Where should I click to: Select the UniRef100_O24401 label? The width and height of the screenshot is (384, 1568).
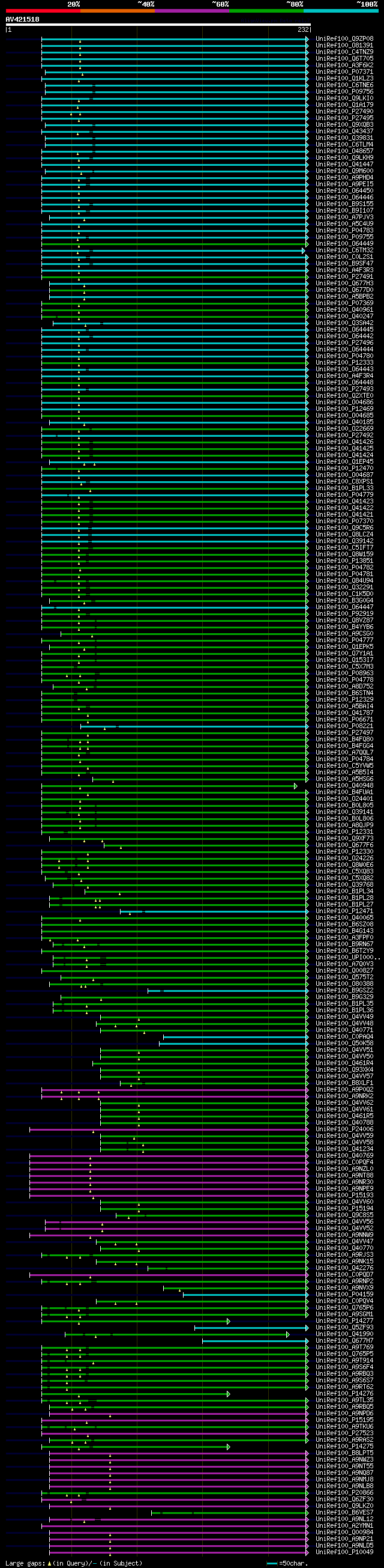pos(344,799)
